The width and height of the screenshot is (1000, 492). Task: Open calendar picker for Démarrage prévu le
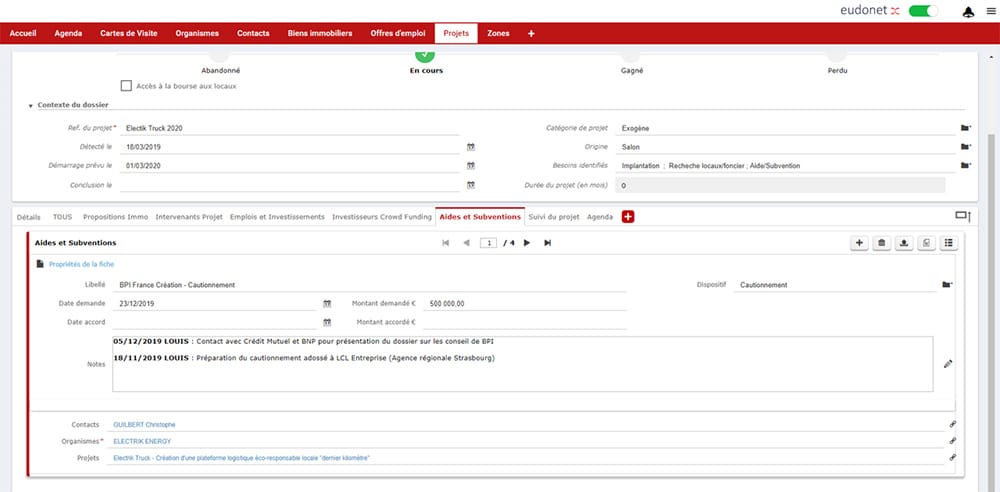point(471,166)
